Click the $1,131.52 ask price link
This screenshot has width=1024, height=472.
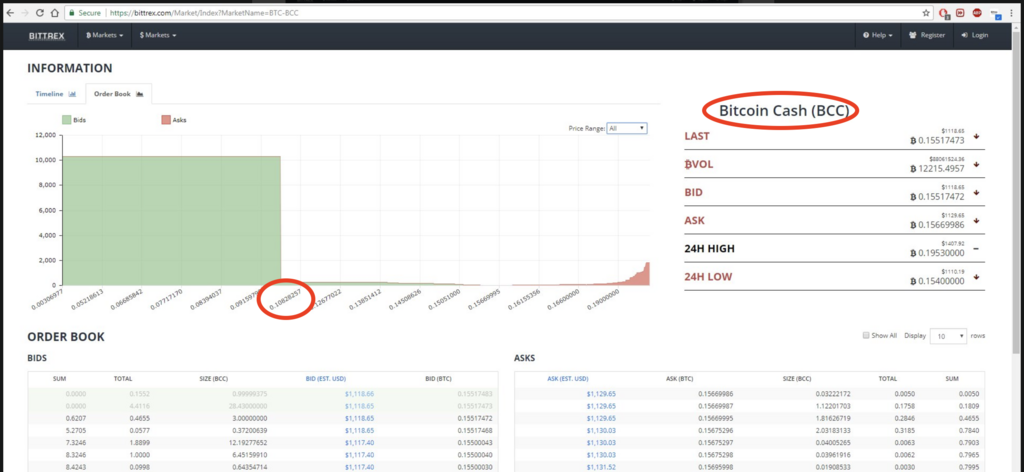coord(601,467)
